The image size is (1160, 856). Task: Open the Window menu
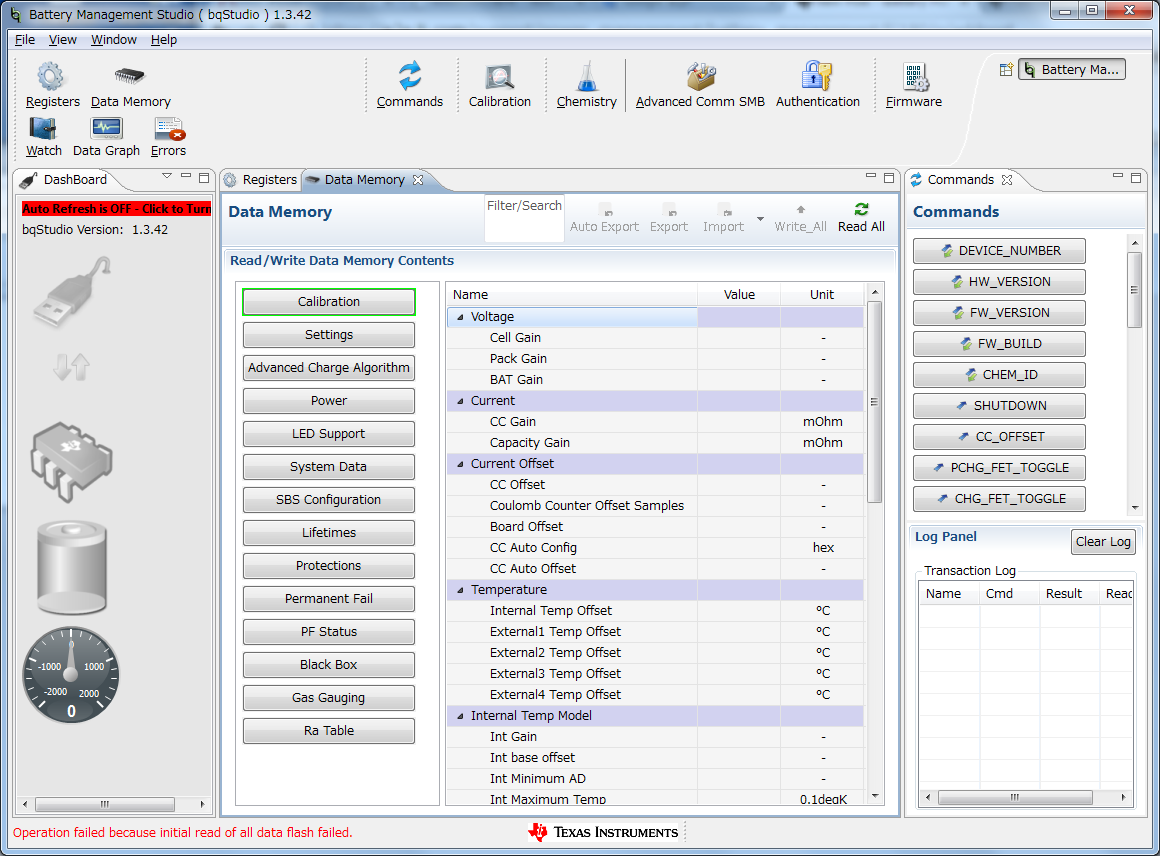click(x=114, y=40)
